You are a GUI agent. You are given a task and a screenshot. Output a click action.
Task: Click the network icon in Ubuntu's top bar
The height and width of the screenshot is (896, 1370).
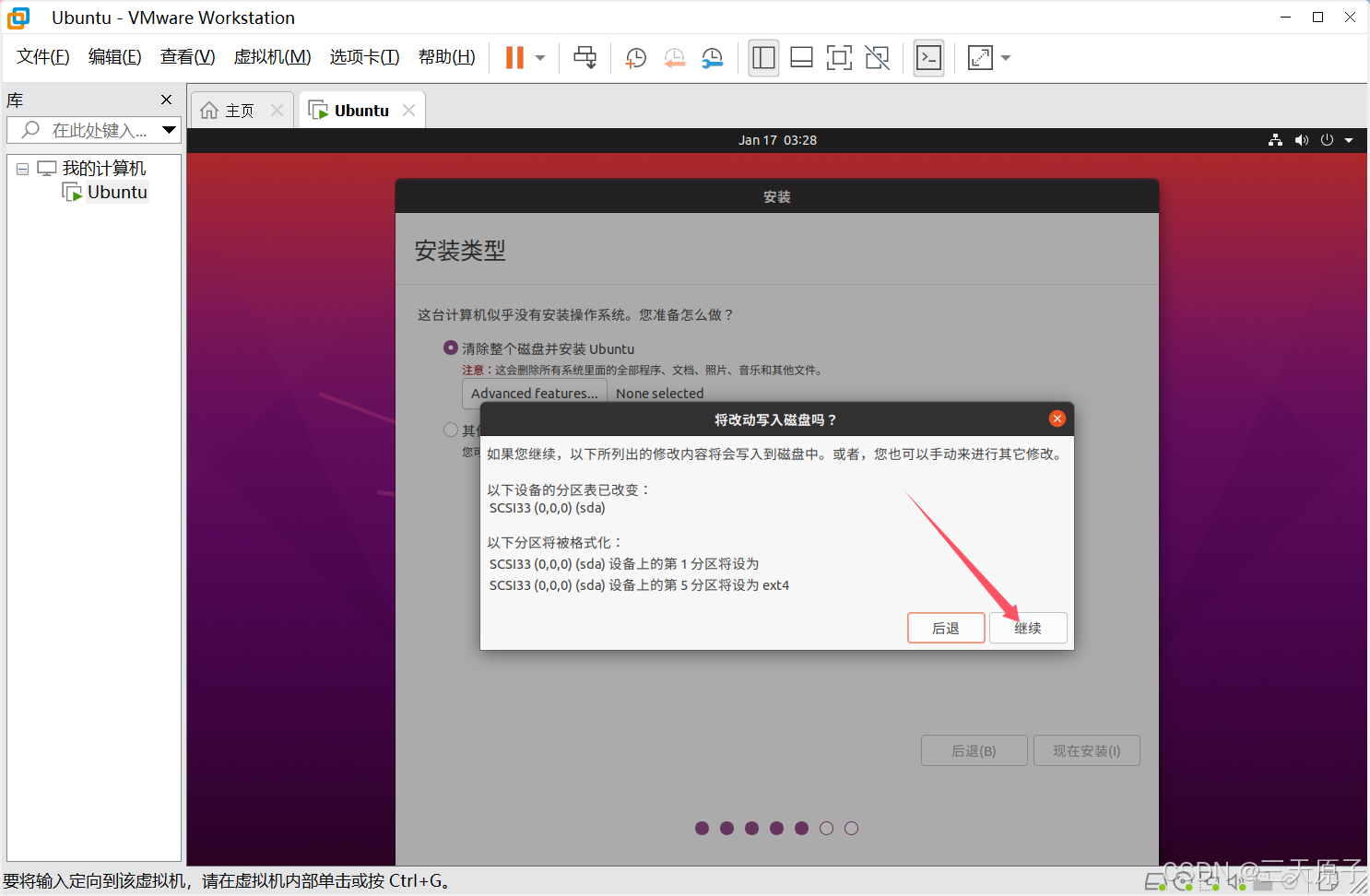click(x=1276, y=140)
